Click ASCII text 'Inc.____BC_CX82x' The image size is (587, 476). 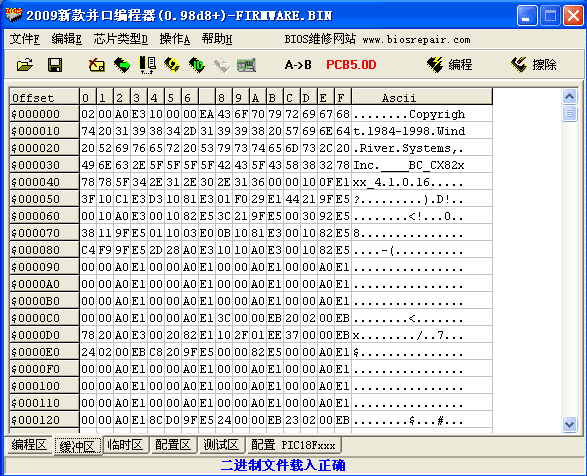click(x=409, y=165)
